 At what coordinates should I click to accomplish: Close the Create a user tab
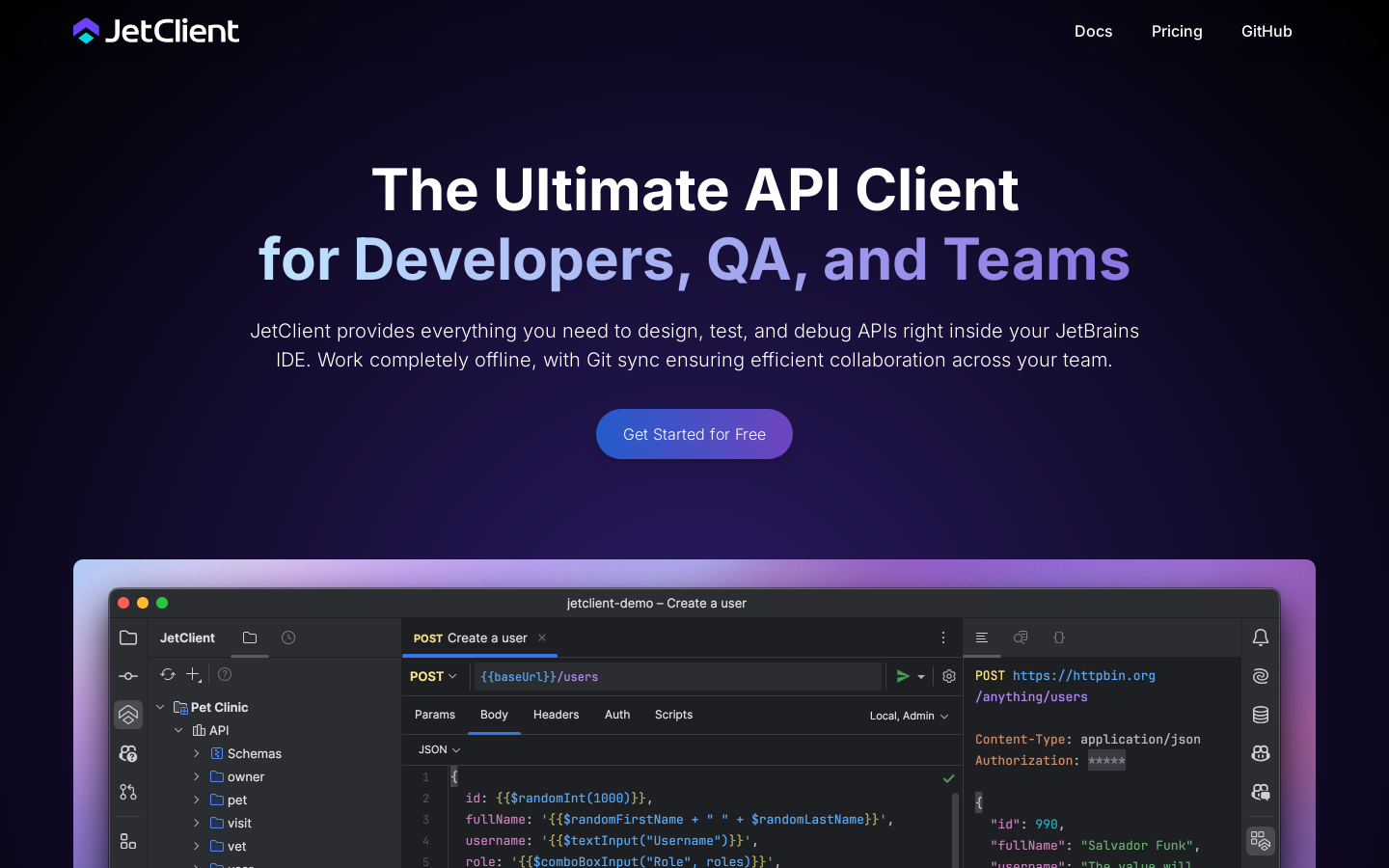[542, 637]
